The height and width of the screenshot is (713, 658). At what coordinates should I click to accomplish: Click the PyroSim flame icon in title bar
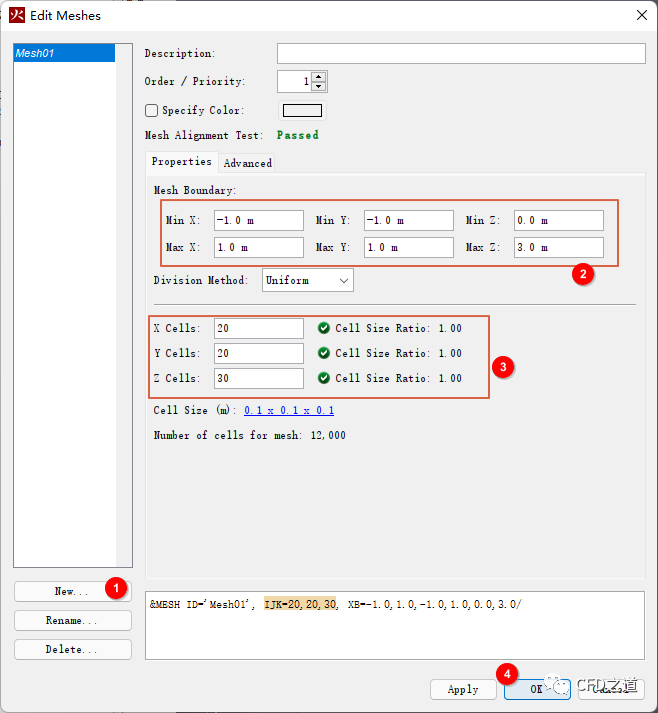tap(17, 15)
